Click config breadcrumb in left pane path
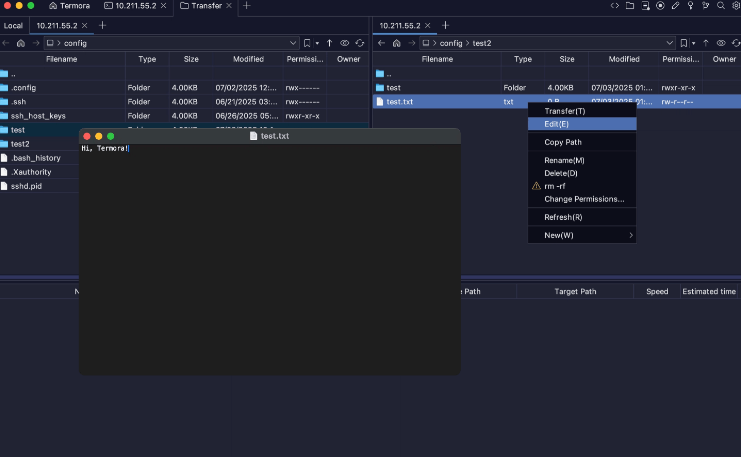This screenshot has height=457, width=741. 75,43
